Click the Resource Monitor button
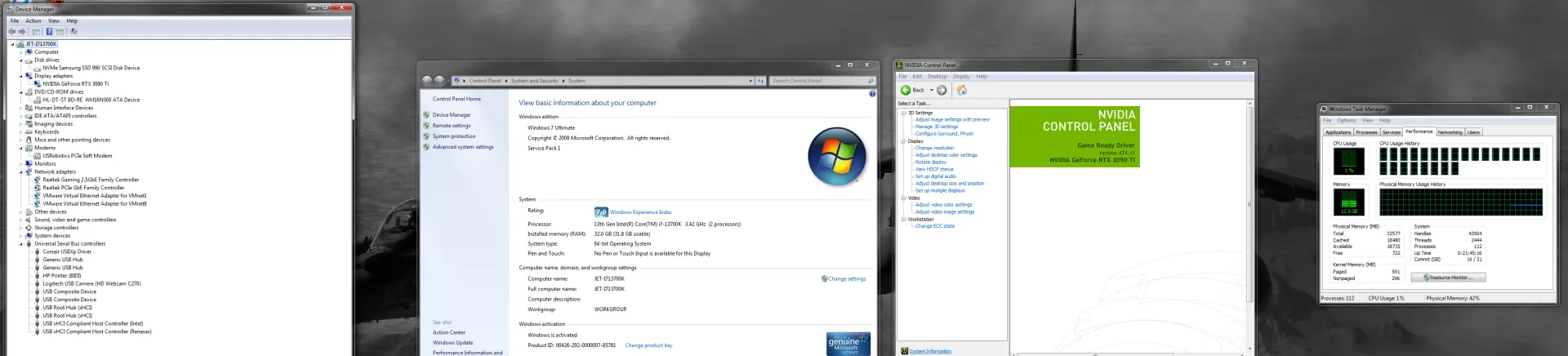 (x=1450, y=278)
